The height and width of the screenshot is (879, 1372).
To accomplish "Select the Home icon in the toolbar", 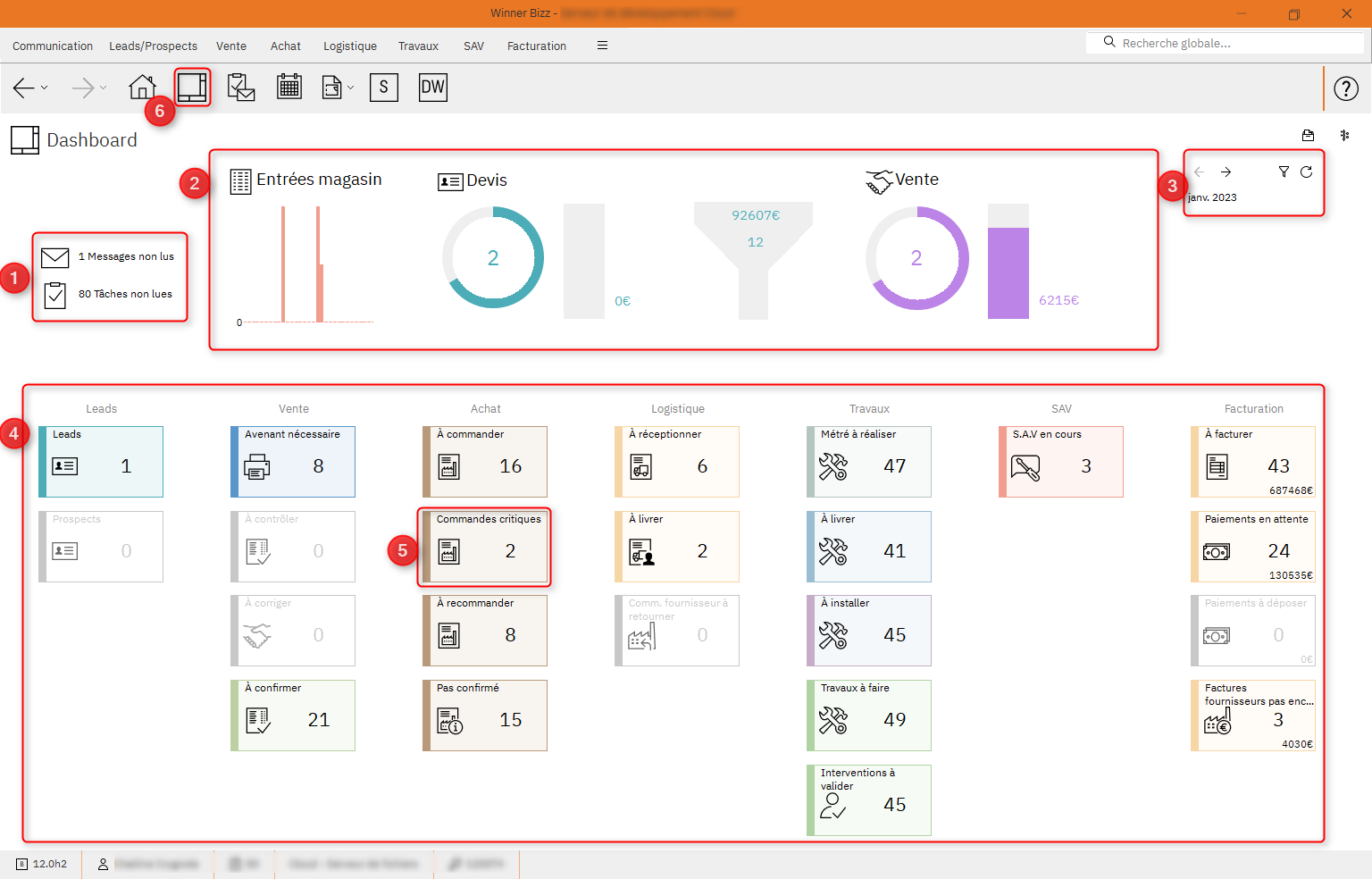I will click(x=143, y=87).
